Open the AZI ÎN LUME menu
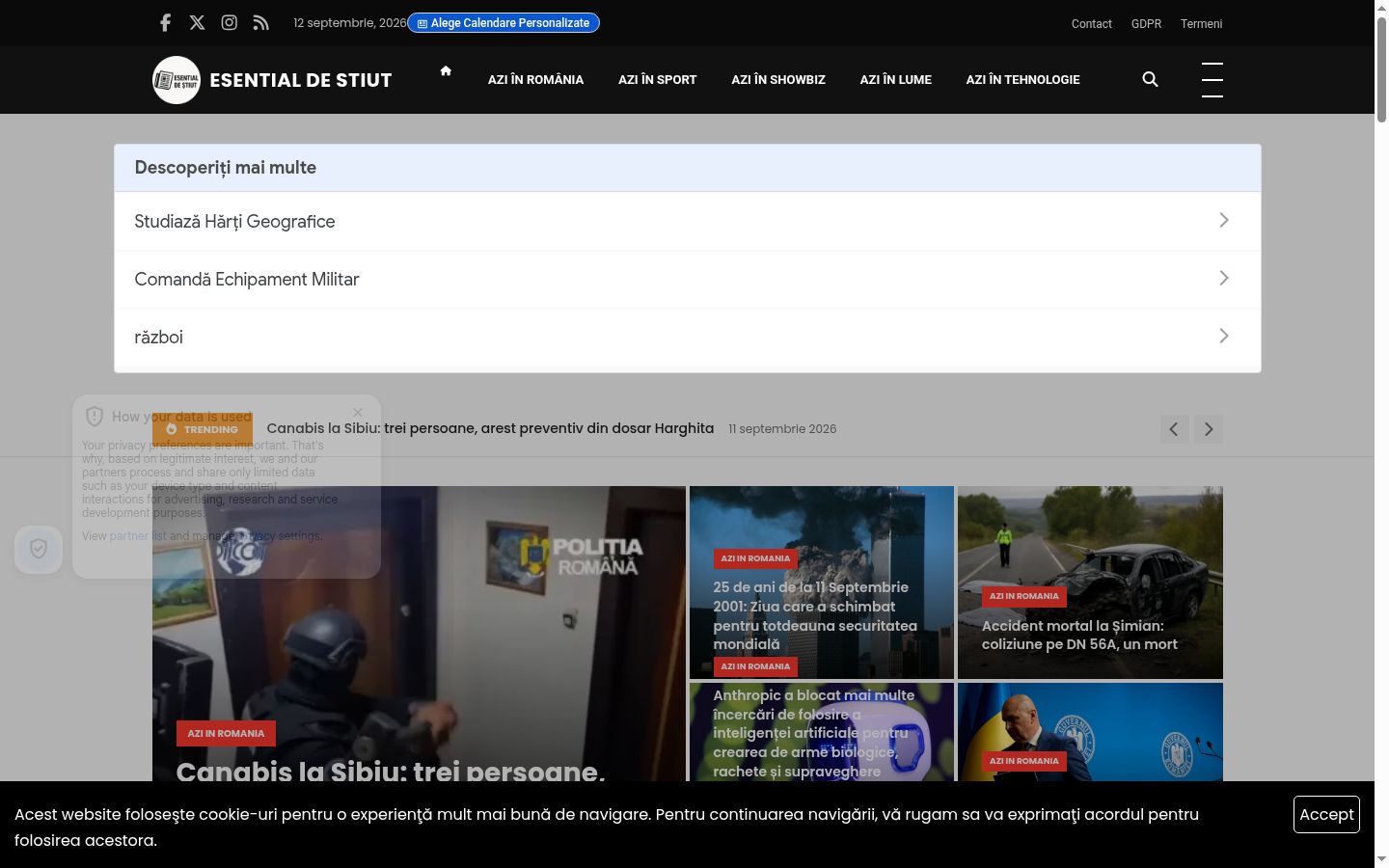The width and height of the screenshot is (1389, 868). [896, 80]
